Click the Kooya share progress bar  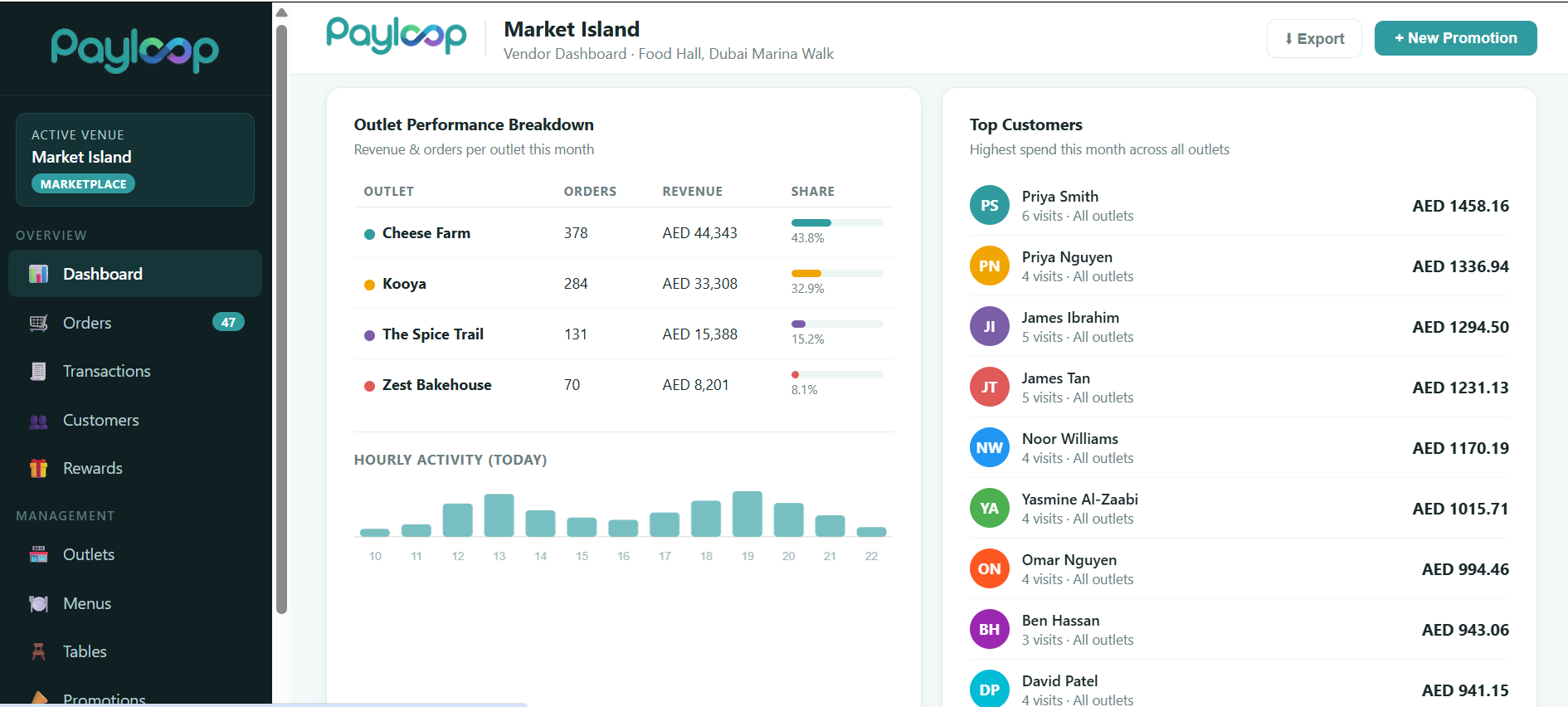pos(837,273)
